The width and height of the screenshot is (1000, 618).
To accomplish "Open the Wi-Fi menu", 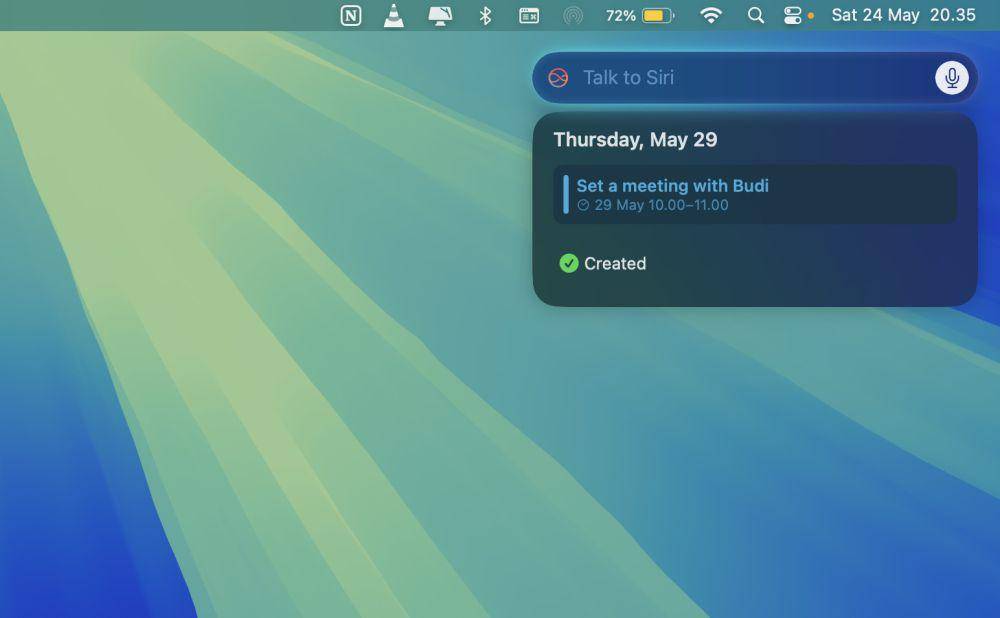I will point(711,15).
